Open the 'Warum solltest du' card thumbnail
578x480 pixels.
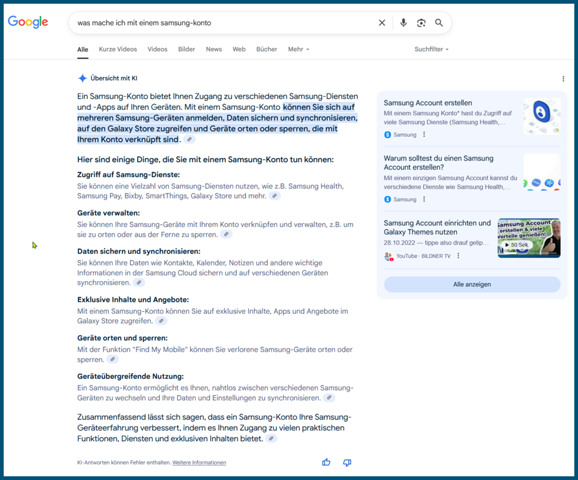coord(542,172)
